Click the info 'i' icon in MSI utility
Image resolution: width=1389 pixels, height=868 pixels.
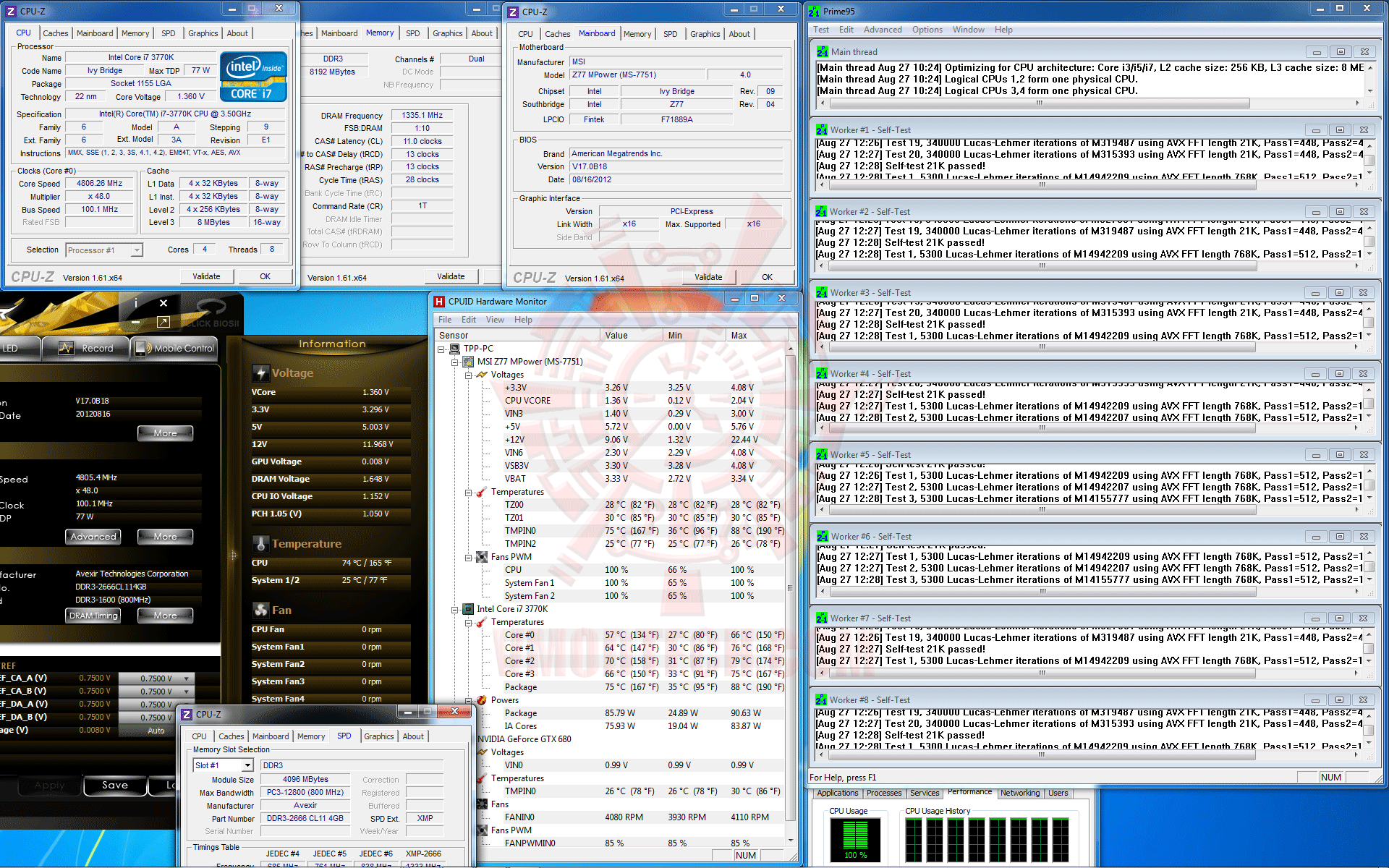[x=135, y=303]
